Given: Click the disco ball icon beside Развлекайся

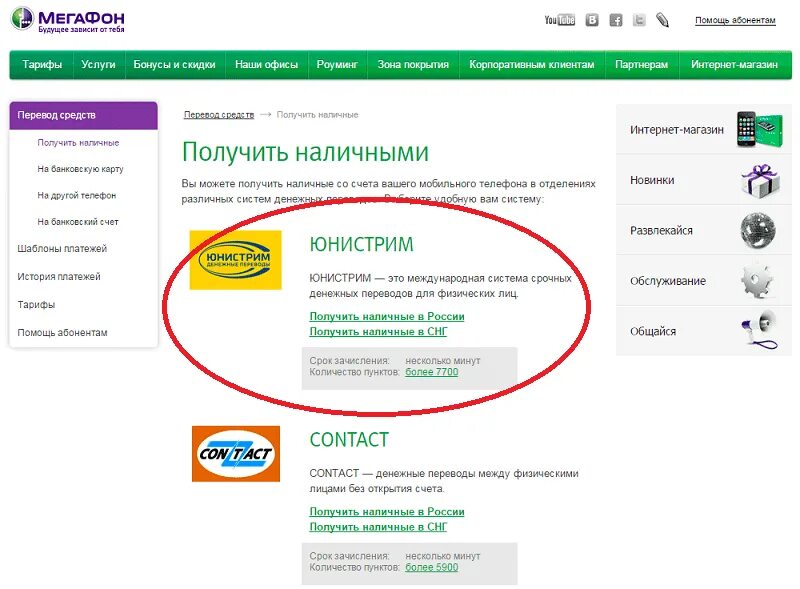Looking at the screenshot, I should coord(758,231).
